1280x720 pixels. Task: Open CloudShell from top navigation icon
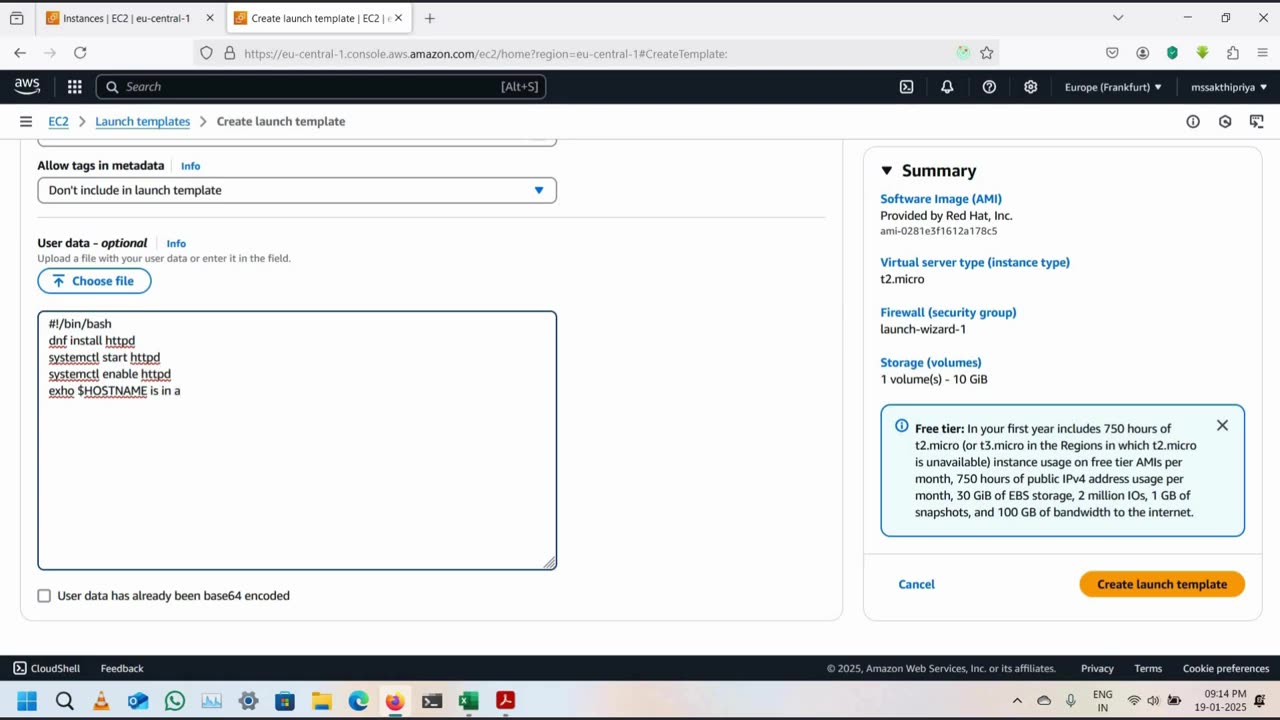click(x=906, y=87)
